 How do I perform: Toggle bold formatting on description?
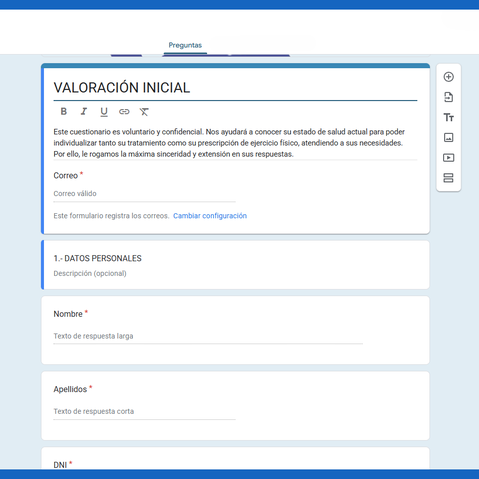(x=64, y=111)
